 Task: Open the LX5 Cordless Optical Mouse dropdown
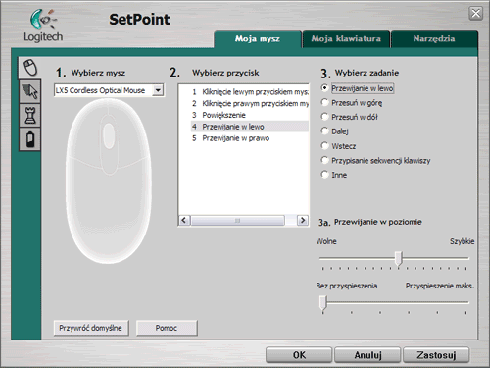click(158, 90)
